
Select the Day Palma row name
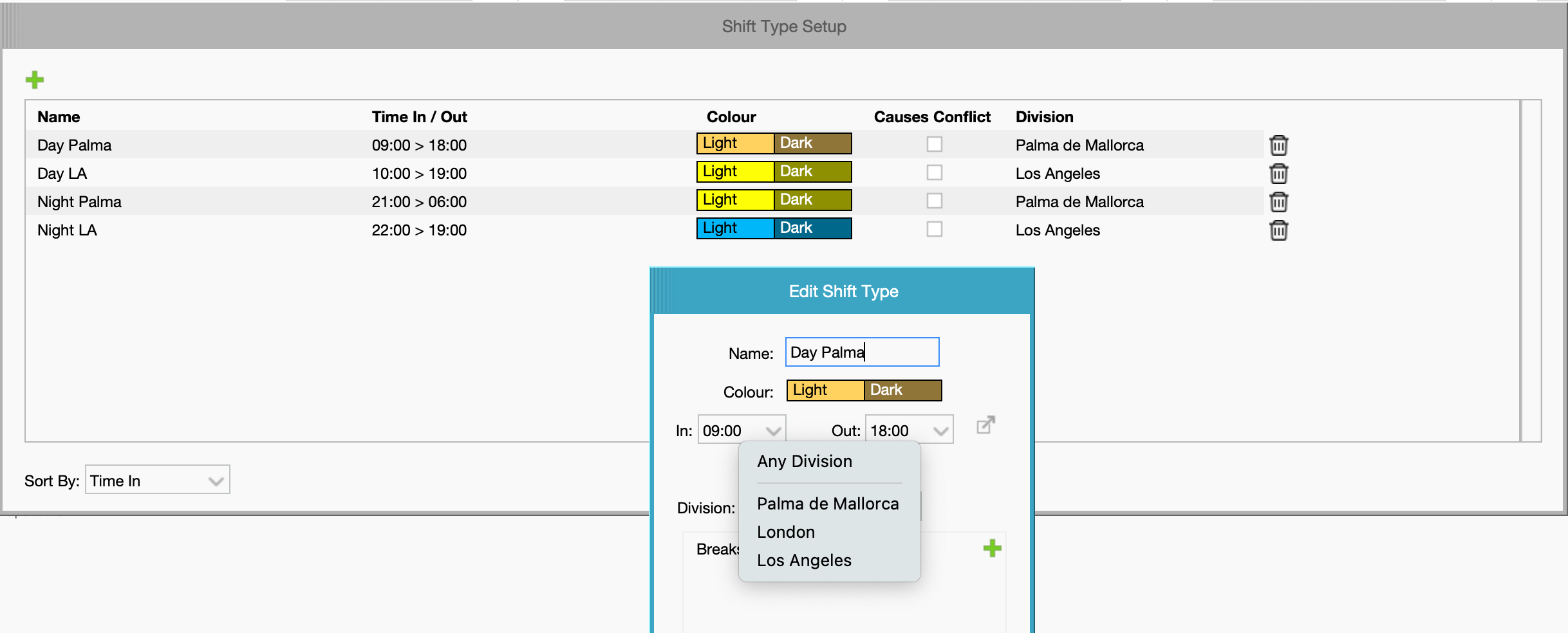[75, 145]
